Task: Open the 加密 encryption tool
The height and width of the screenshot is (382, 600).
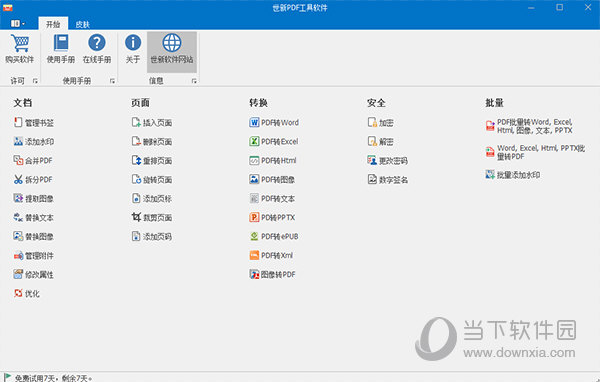Action: [380, 122]
